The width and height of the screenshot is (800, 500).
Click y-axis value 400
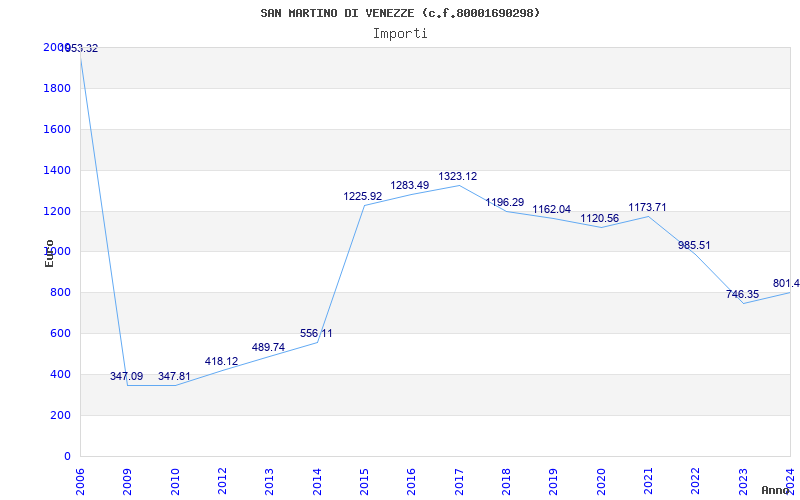tap(61, 374)
